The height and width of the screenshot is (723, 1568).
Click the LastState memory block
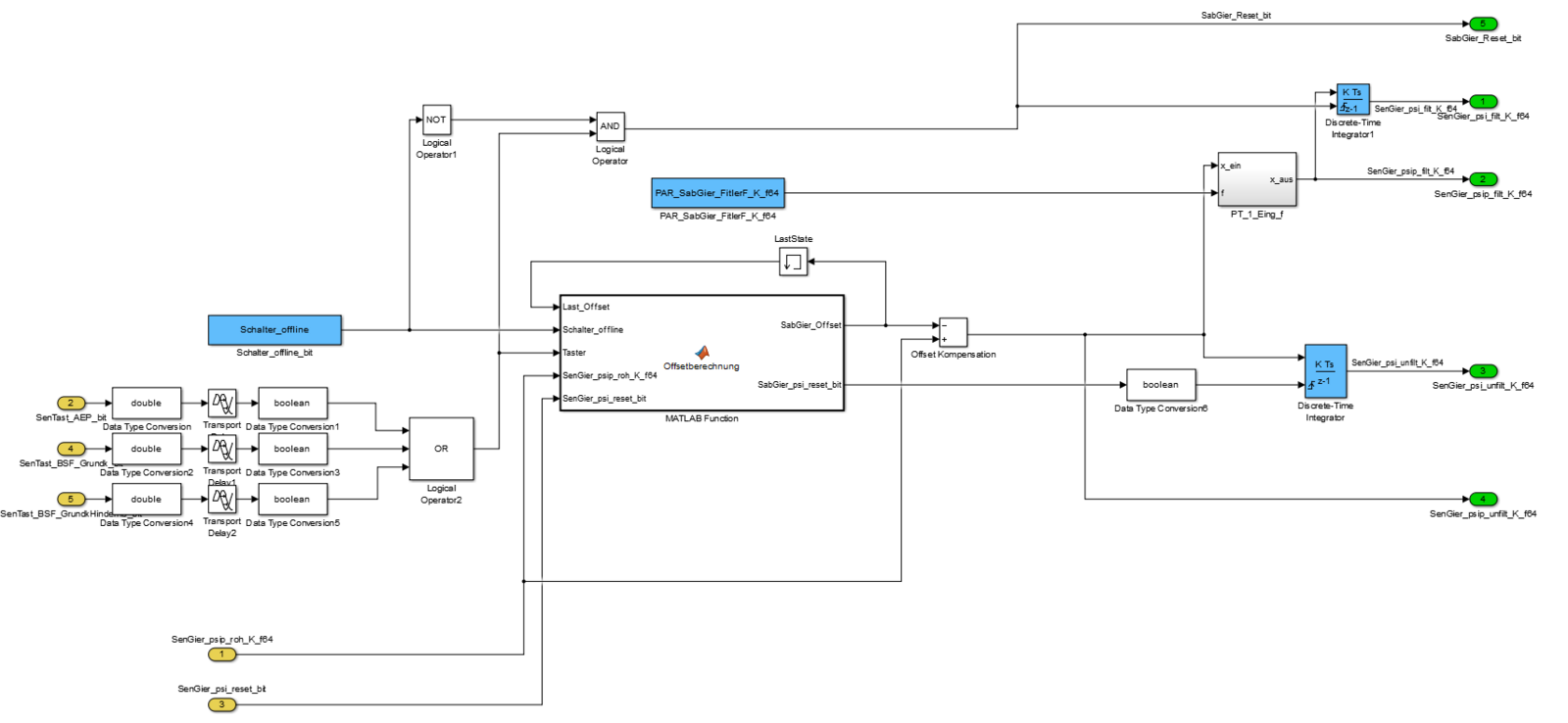click(x=793, y=262)
